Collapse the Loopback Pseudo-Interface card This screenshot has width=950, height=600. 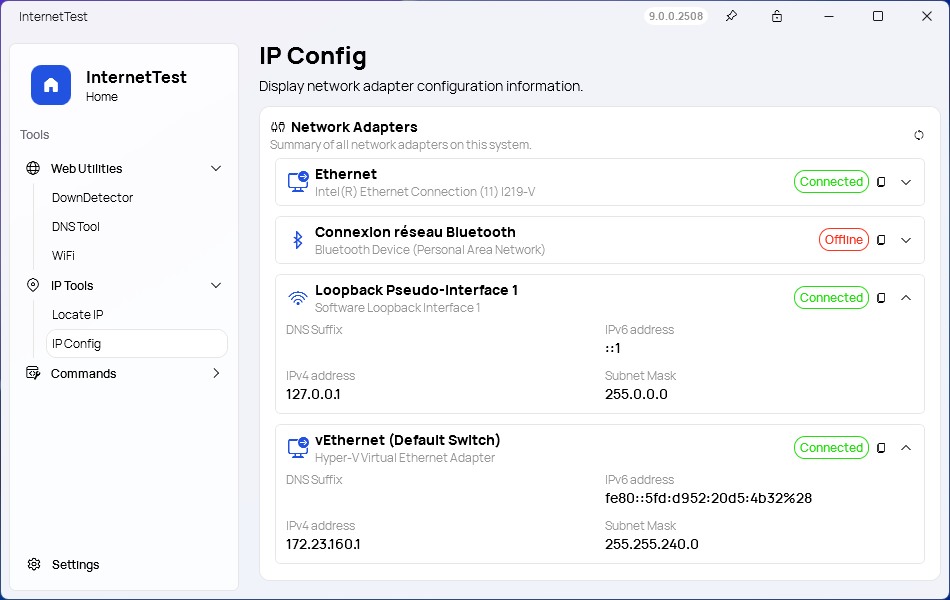click(x=906, y=298)
